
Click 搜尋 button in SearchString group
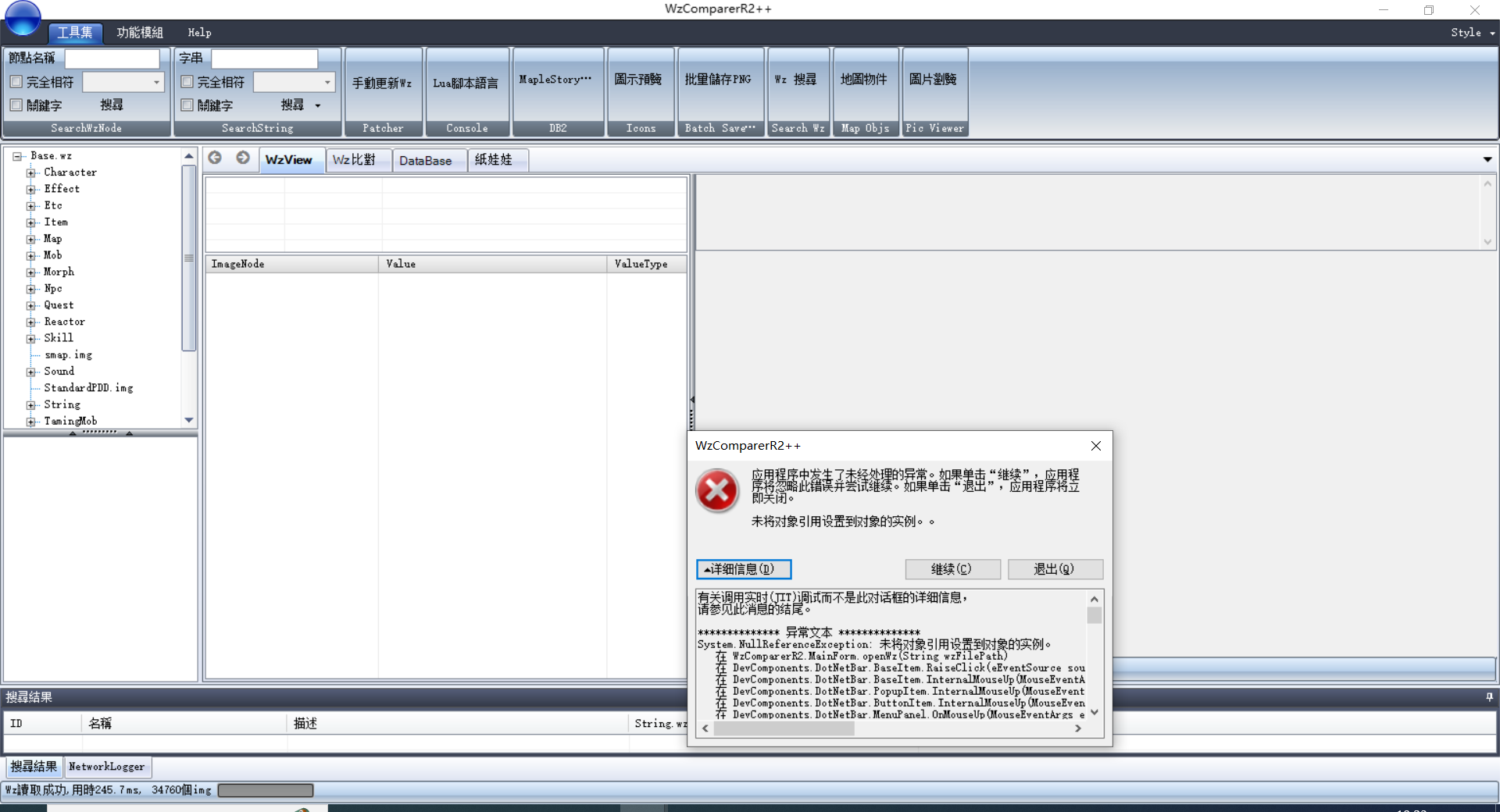pos(292,105)
